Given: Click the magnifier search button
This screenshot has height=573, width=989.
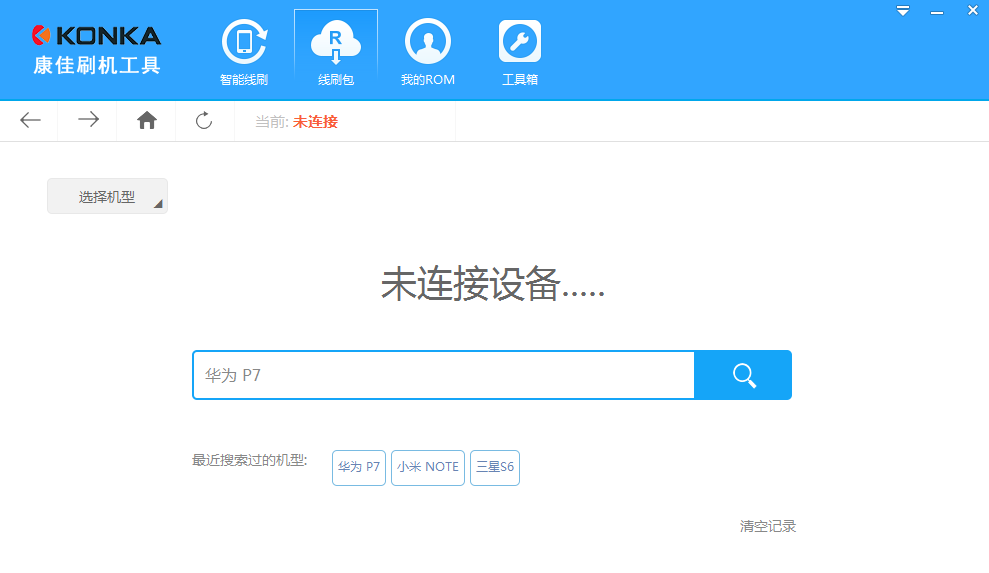Looking at the screenshot, I should click(x=743, y=375).
